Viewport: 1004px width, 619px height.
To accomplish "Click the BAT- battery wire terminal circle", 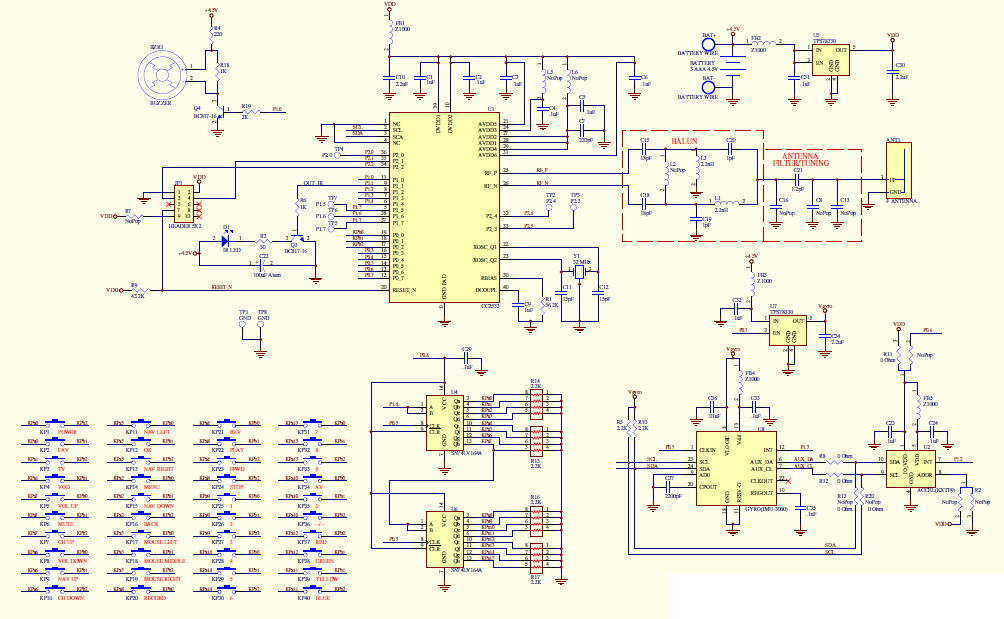I will point(709,87).
